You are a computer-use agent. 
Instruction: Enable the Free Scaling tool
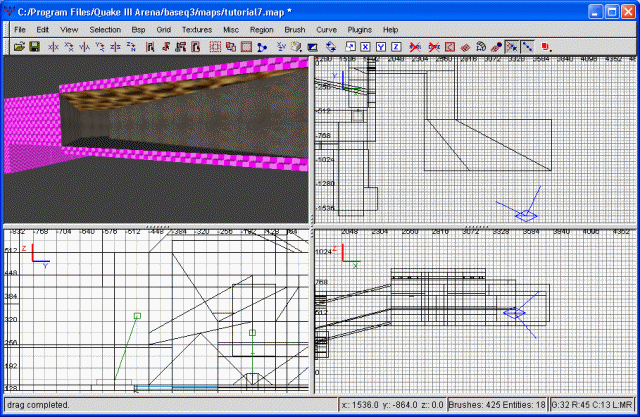coord(350,47)
